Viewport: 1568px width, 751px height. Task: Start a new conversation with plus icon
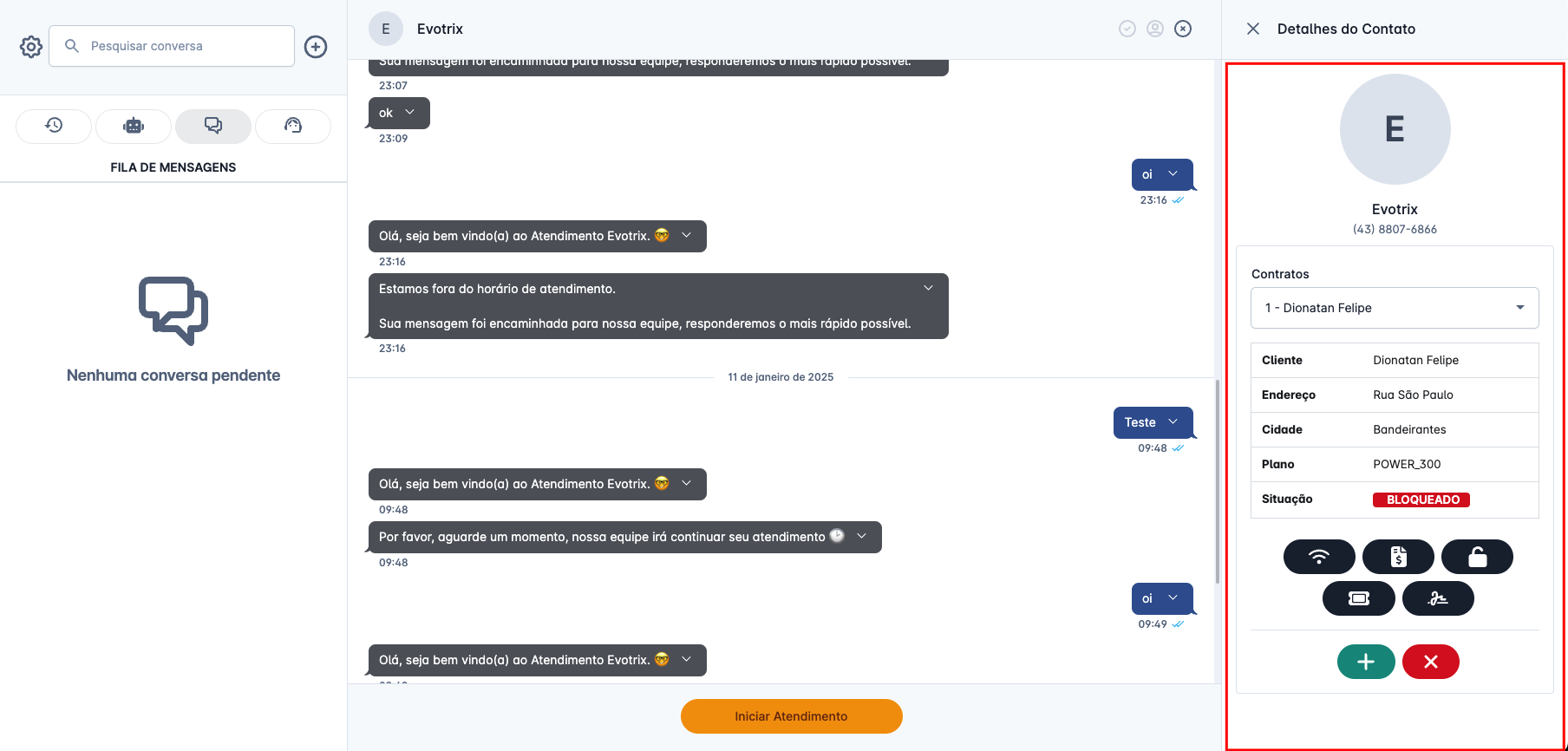point(316,47)
